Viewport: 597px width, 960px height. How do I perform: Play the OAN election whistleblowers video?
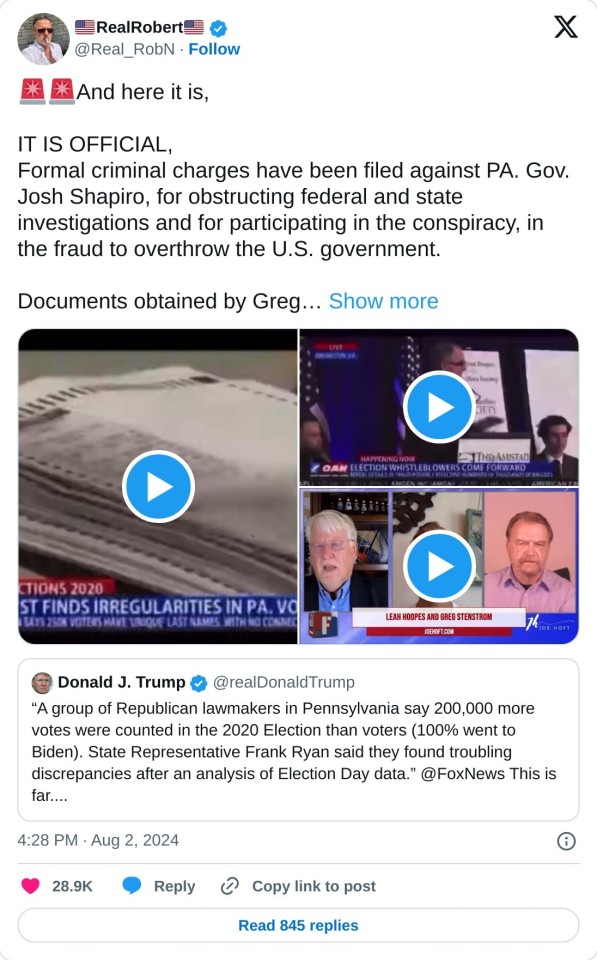point(439,407)
